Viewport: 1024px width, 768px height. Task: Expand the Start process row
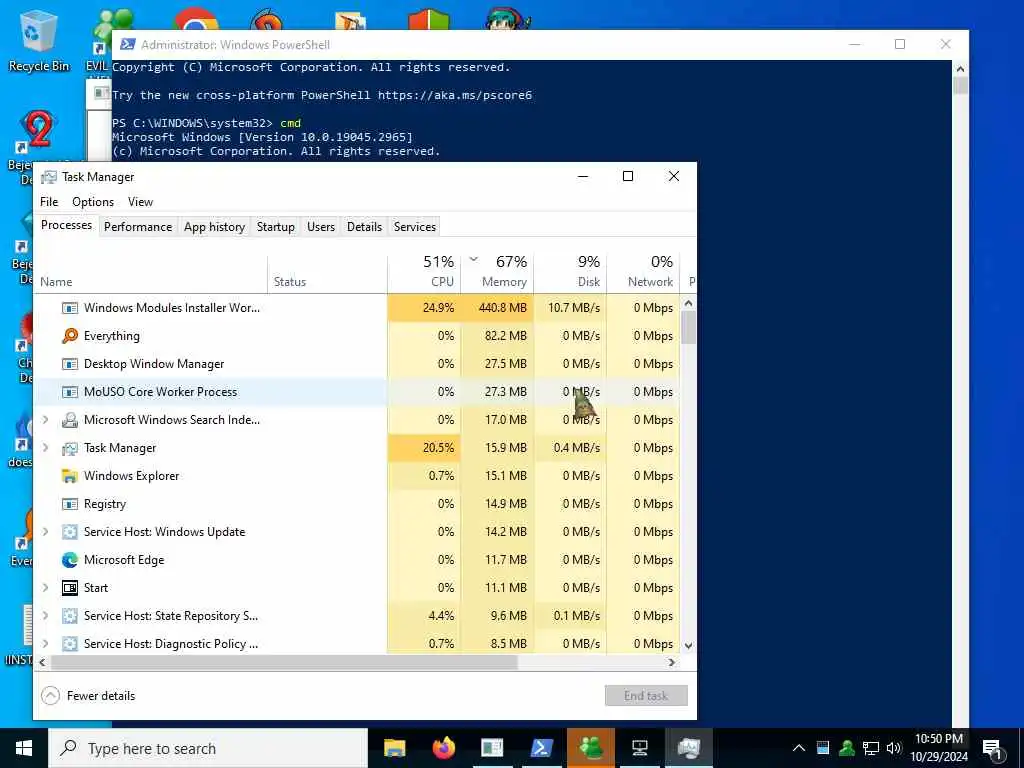[x=45, y=588]
